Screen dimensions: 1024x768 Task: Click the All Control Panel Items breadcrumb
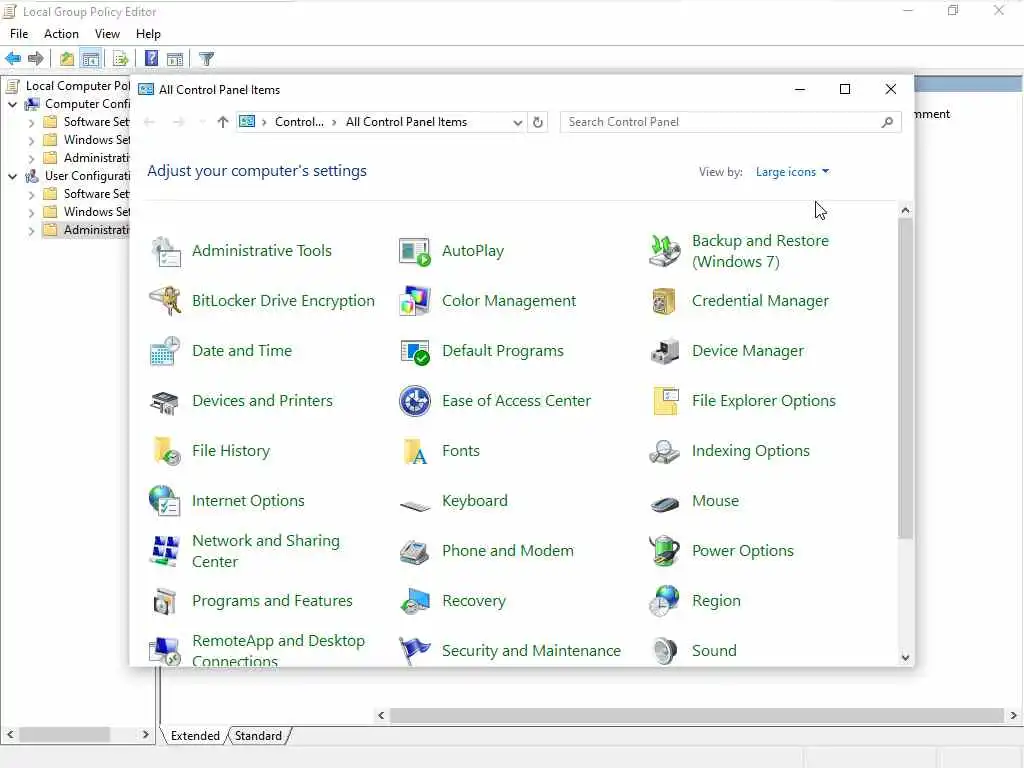click(x=406, y=122)
